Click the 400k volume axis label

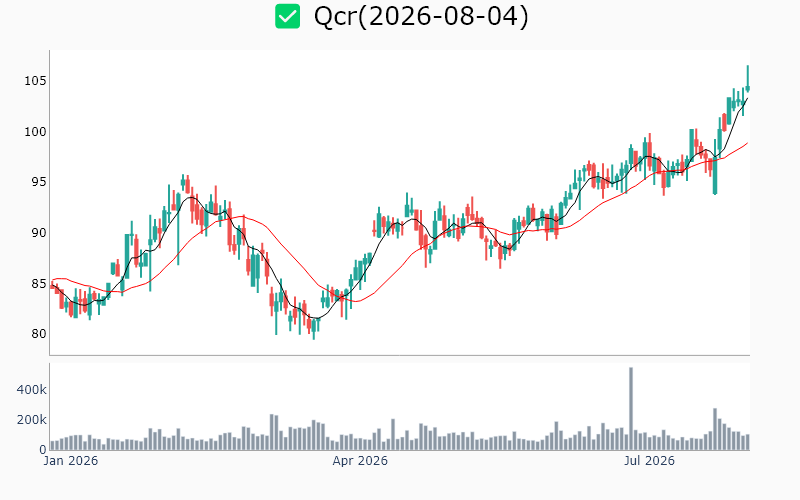(x=31, y=390)
